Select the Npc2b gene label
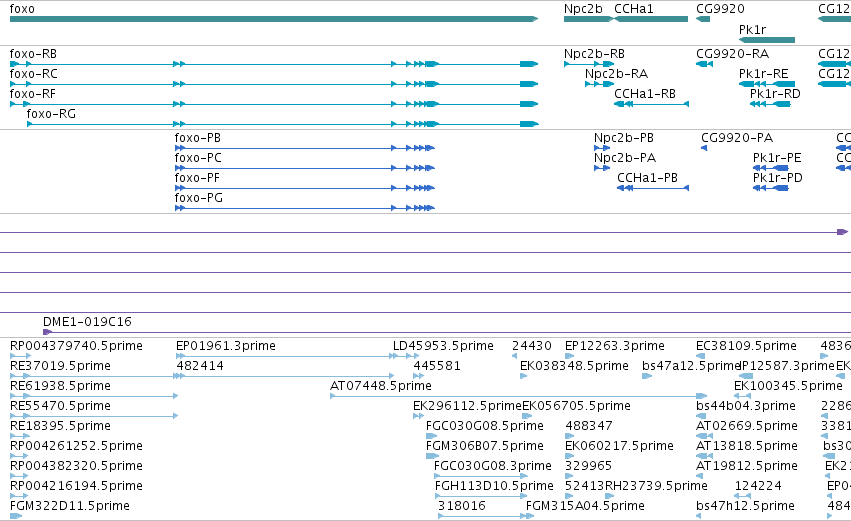This screenshot has height=521, width=851. pyautogui.click(x=583, y=9)
